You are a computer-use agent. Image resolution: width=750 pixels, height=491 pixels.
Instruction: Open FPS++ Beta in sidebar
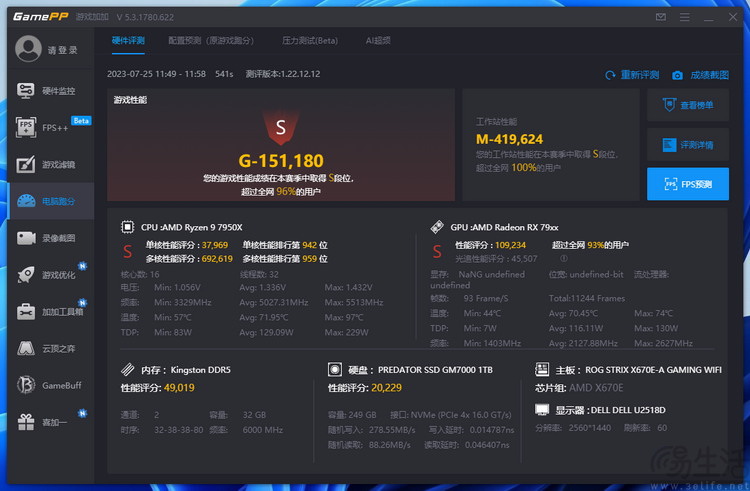pyautogui.click(x=50, y=128)
